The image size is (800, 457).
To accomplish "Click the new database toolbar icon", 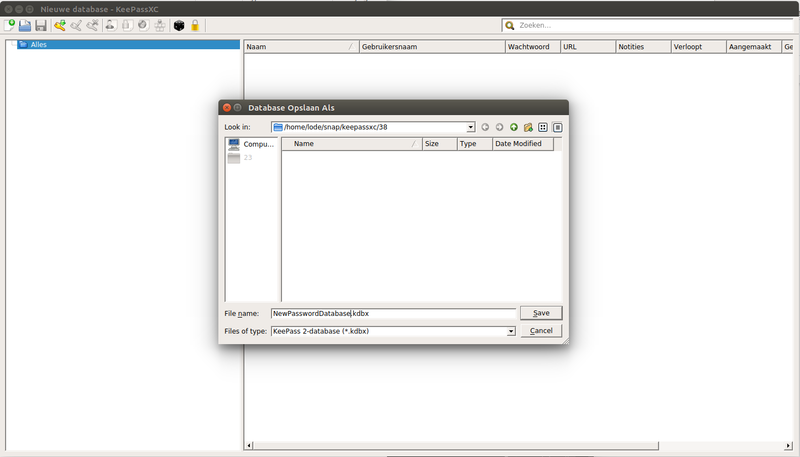I will pos(9,25).
